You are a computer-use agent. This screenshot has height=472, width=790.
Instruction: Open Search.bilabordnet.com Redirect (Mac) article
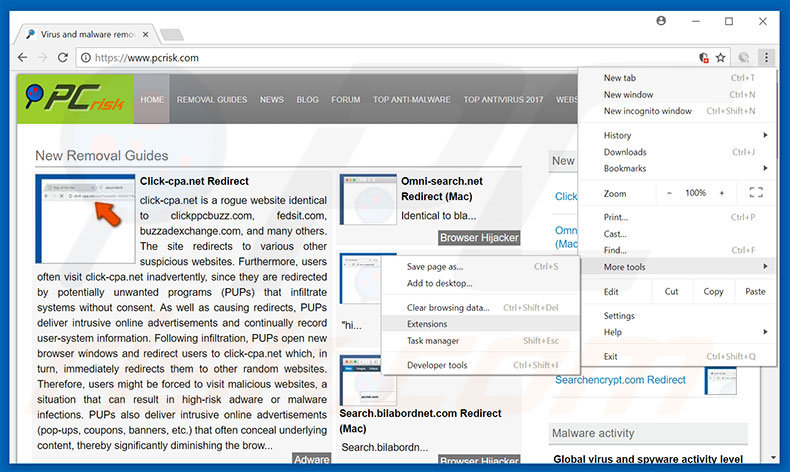point(420,421)
